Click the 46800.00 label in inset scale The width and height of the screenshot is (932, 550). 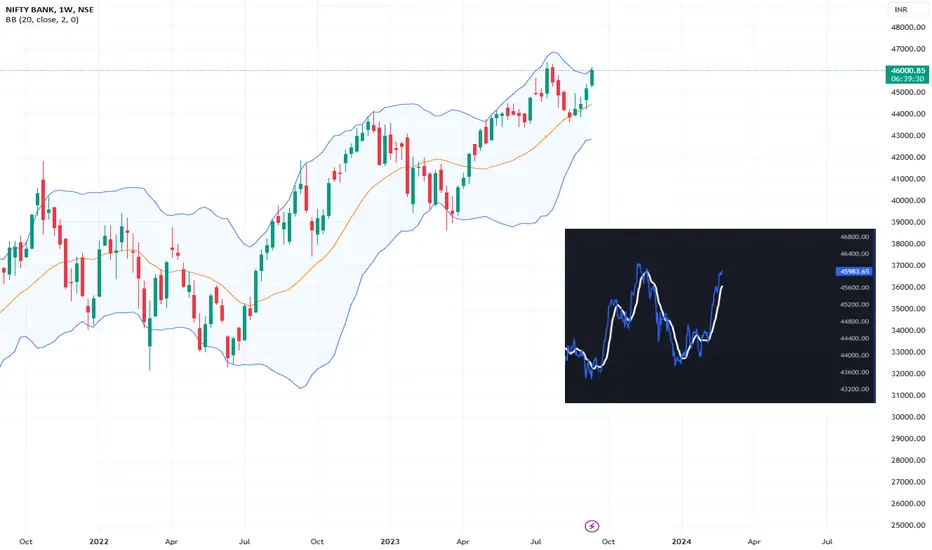854,237
